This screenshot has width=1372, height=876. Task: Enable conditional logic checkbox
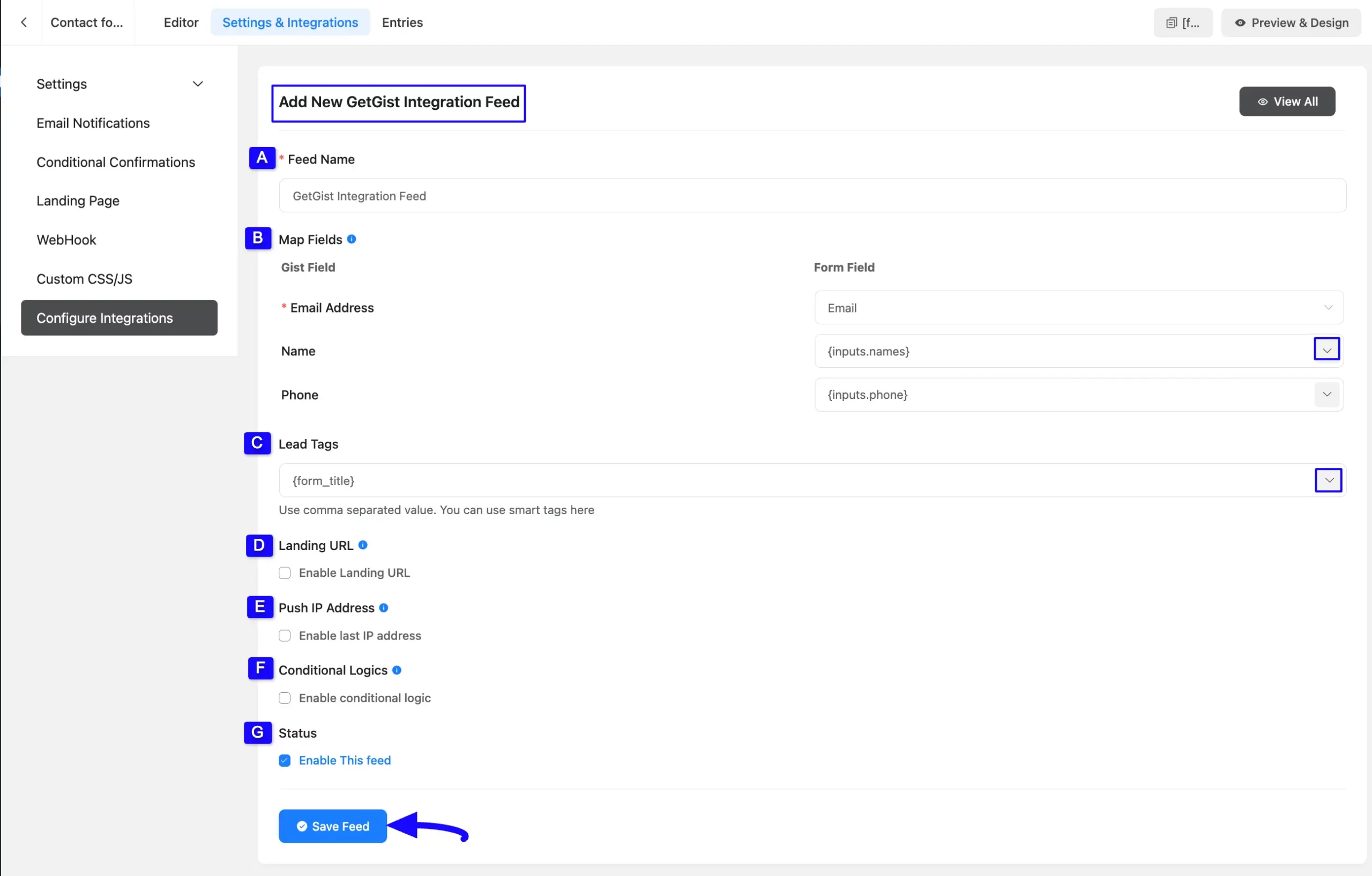[x=285, y=698]
